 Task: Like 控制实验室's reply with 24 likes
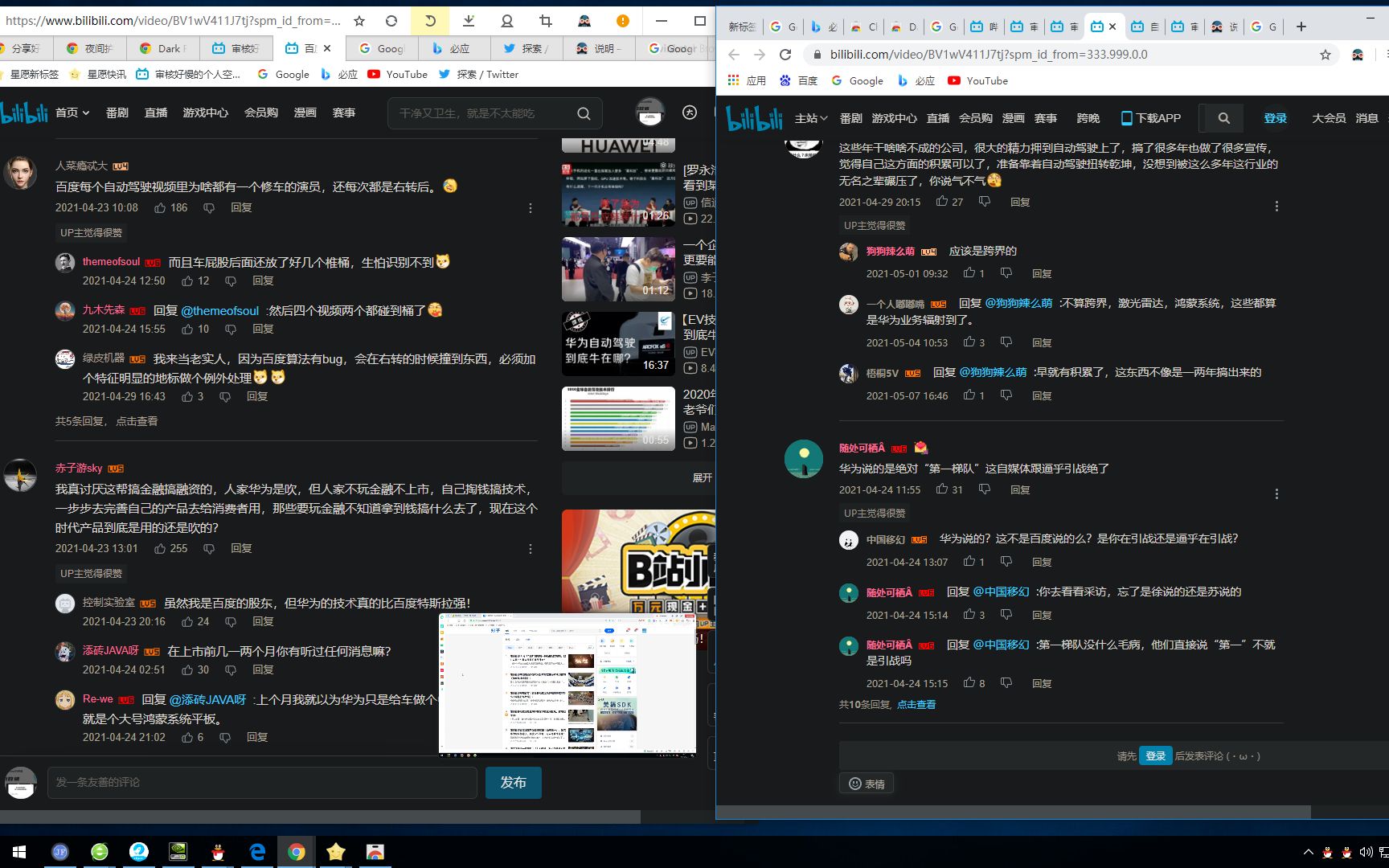click(x=187, y=621)
